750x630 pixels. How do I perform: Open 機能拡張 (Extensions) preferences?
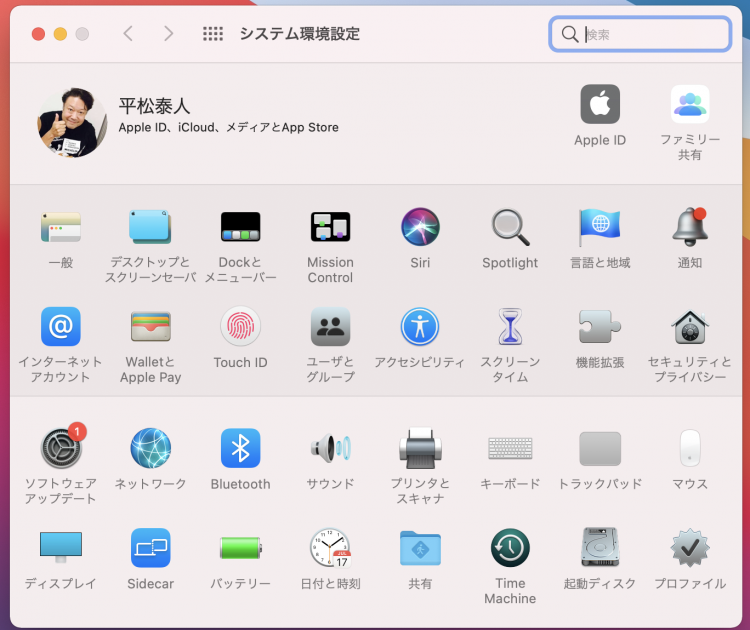[x=600, y=327]
